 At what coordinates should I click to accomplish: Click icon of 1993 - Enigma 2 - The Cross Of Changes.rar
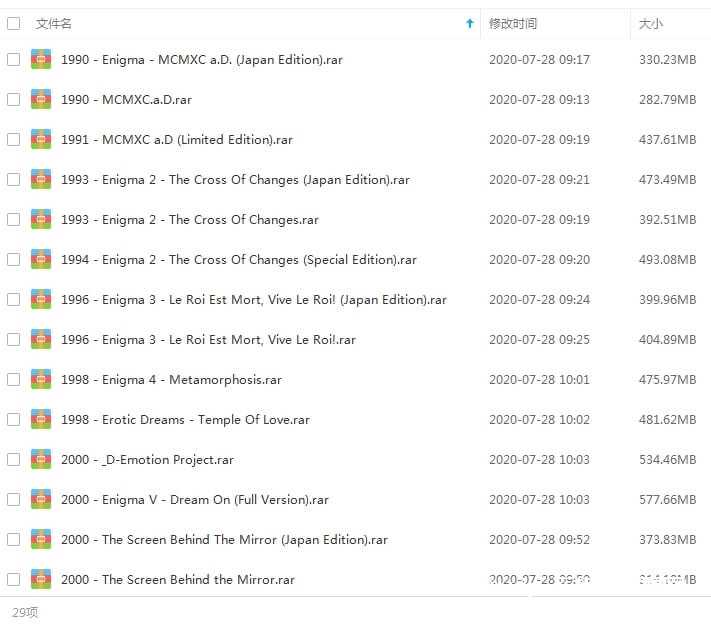point(41,219)
